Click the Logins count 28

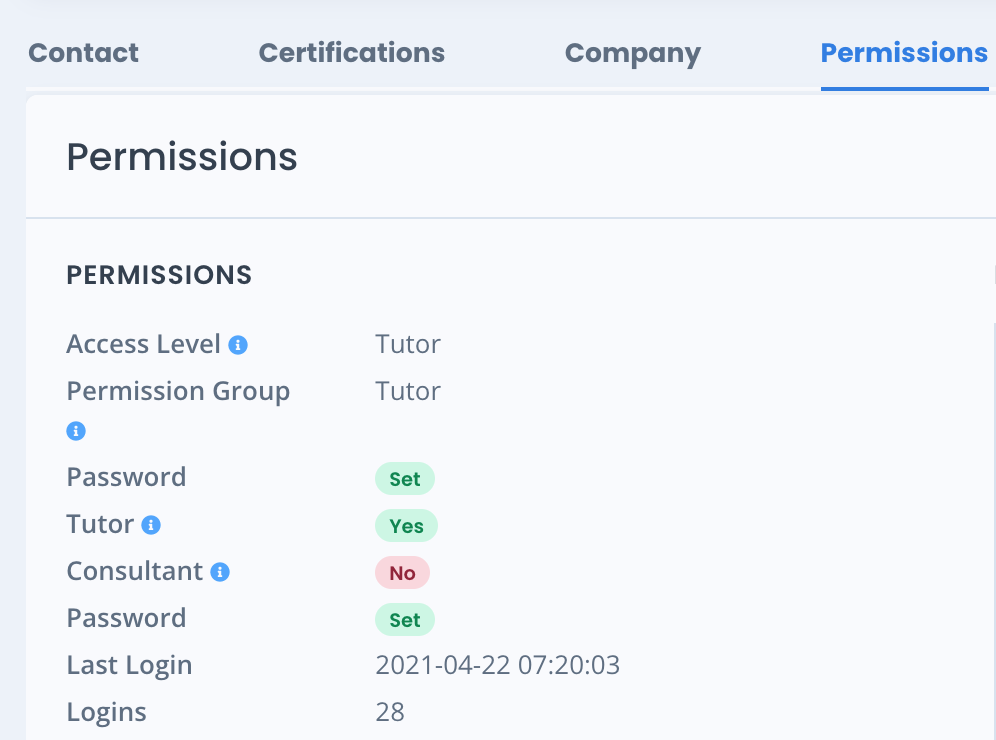pos(390,712)
